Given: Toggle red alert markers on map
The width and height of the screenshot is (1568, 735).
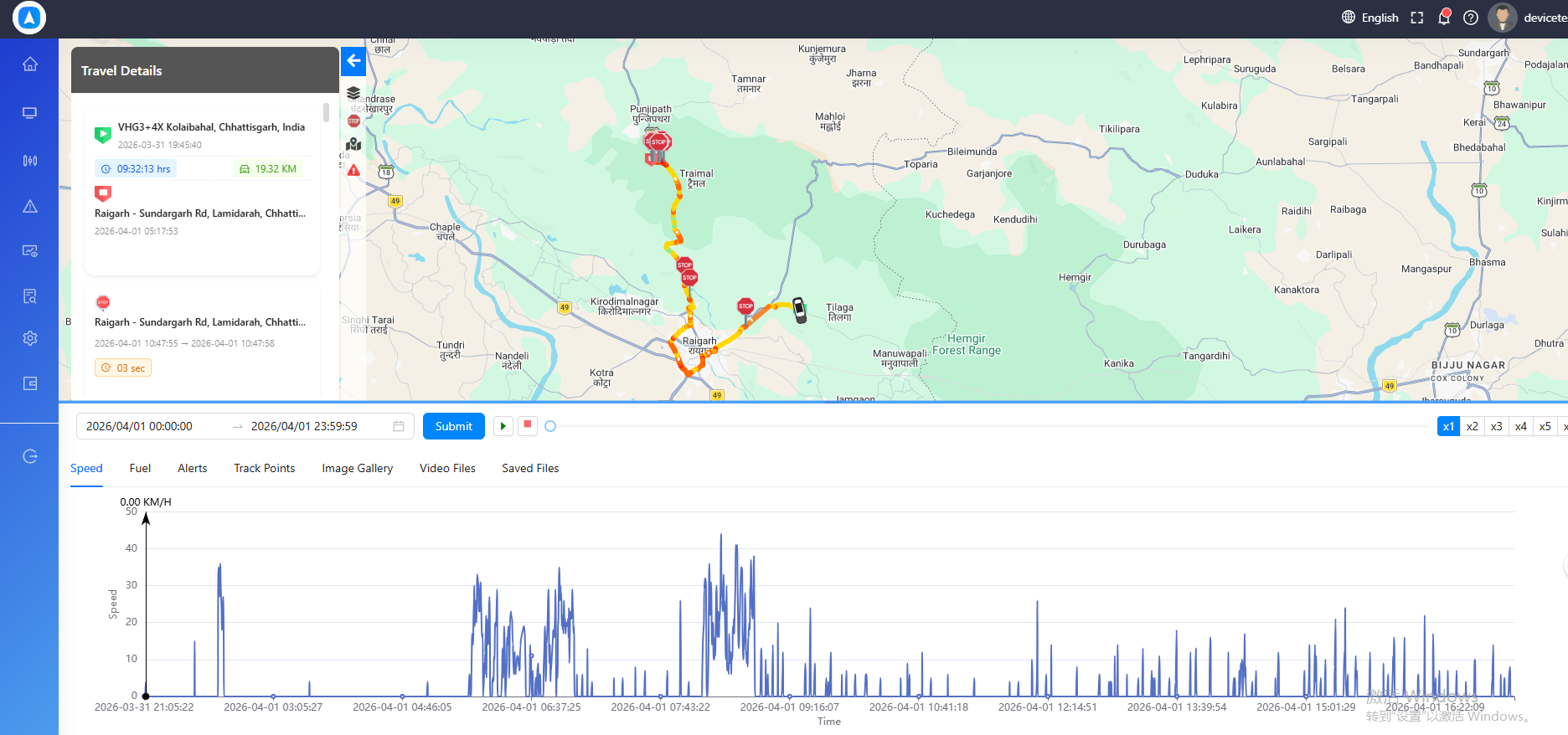Looking at the screenshot, I should pyautogui.click(x=353, y=170).
